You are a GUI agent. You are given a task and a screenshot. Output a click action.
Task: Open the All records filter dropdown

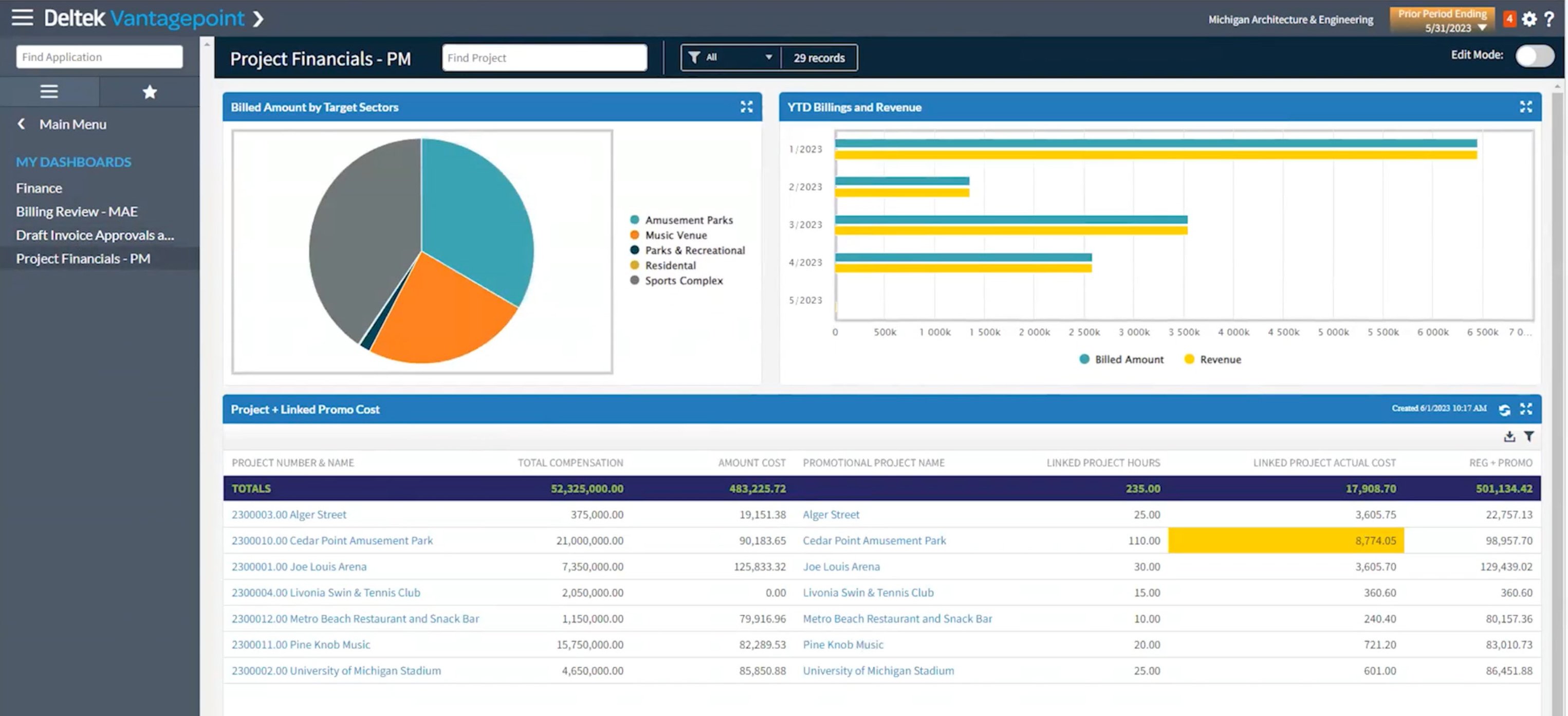pos(730,57)
